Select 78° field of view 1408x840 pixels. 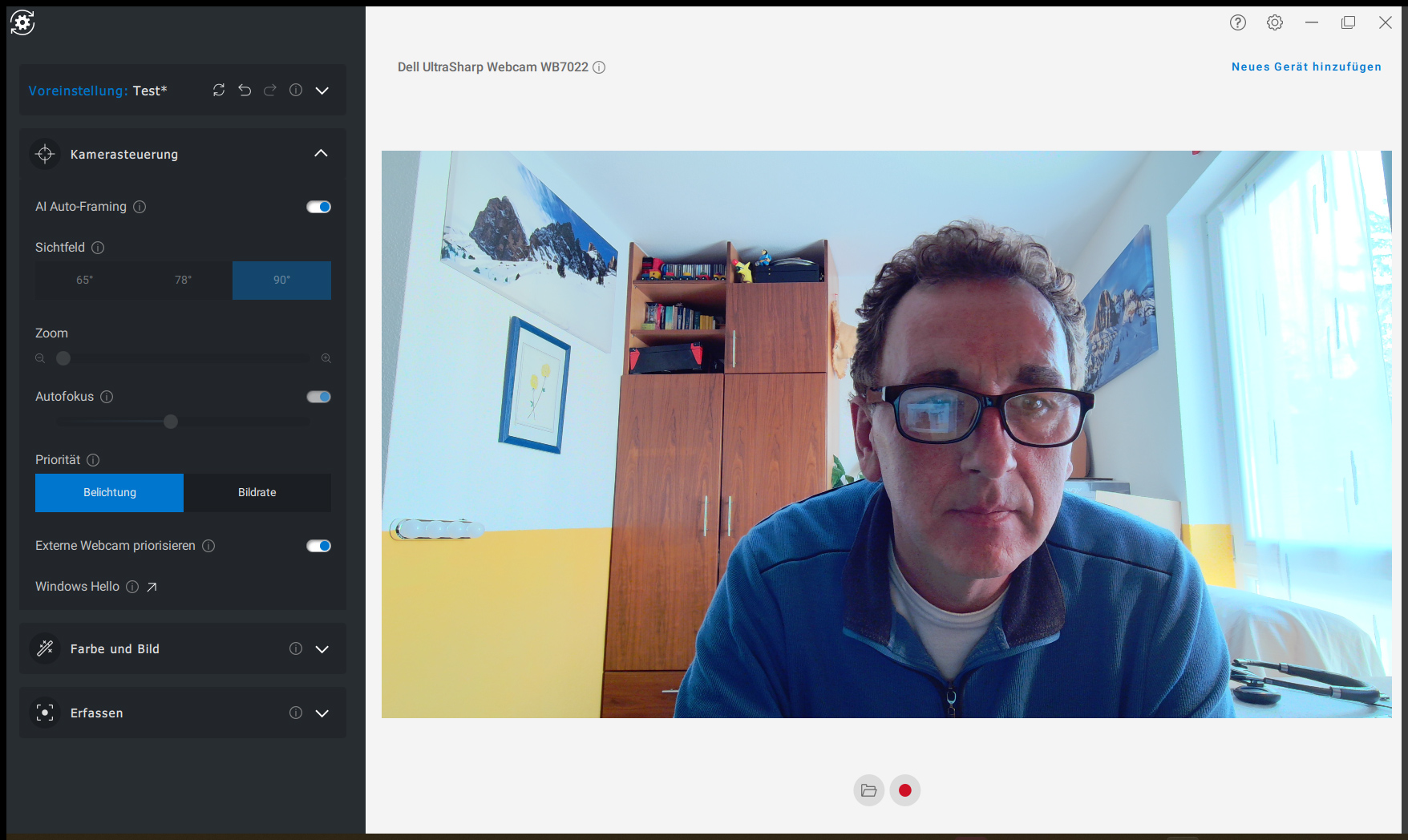(183, 280)
